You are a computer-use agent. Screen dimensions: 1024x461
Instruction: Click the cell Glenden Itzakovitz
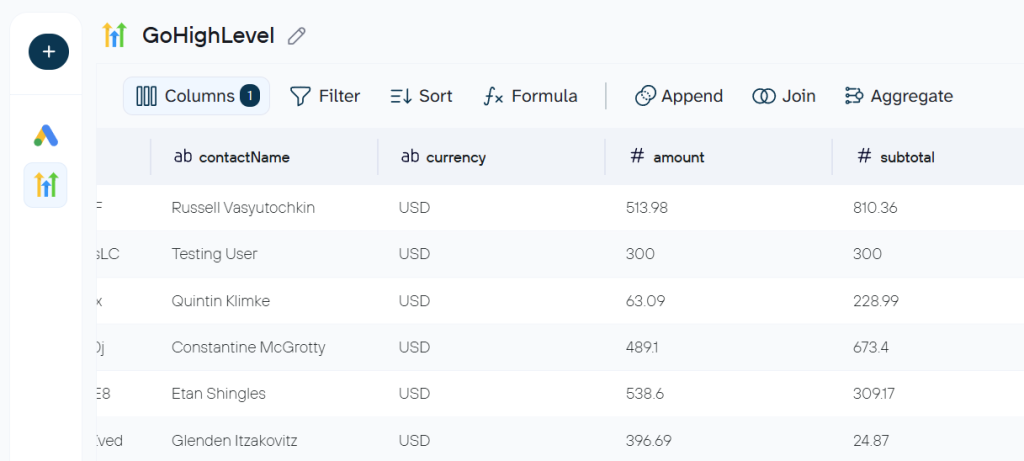click(234, 441)
